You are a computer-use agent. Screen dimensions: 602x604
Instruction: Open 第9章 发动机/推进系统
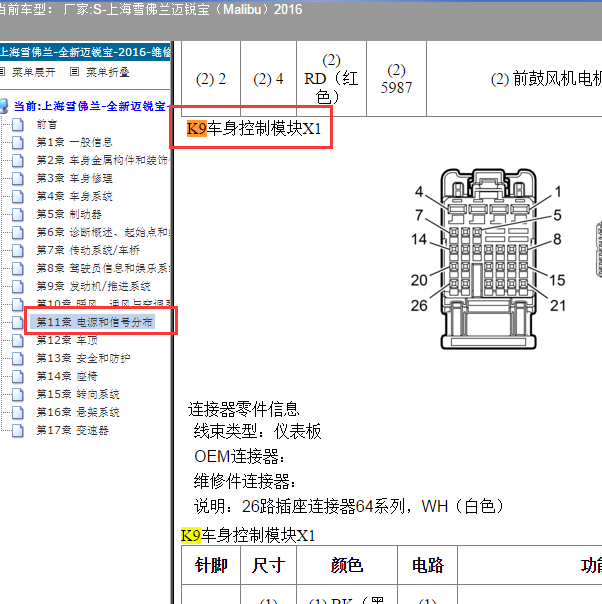click(94, 286)
